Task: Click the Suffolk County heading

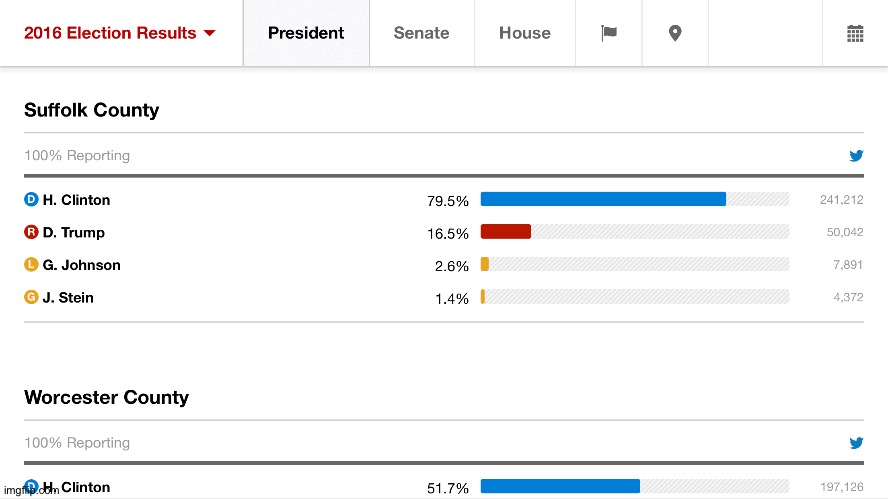Action: tap(92, 110)
